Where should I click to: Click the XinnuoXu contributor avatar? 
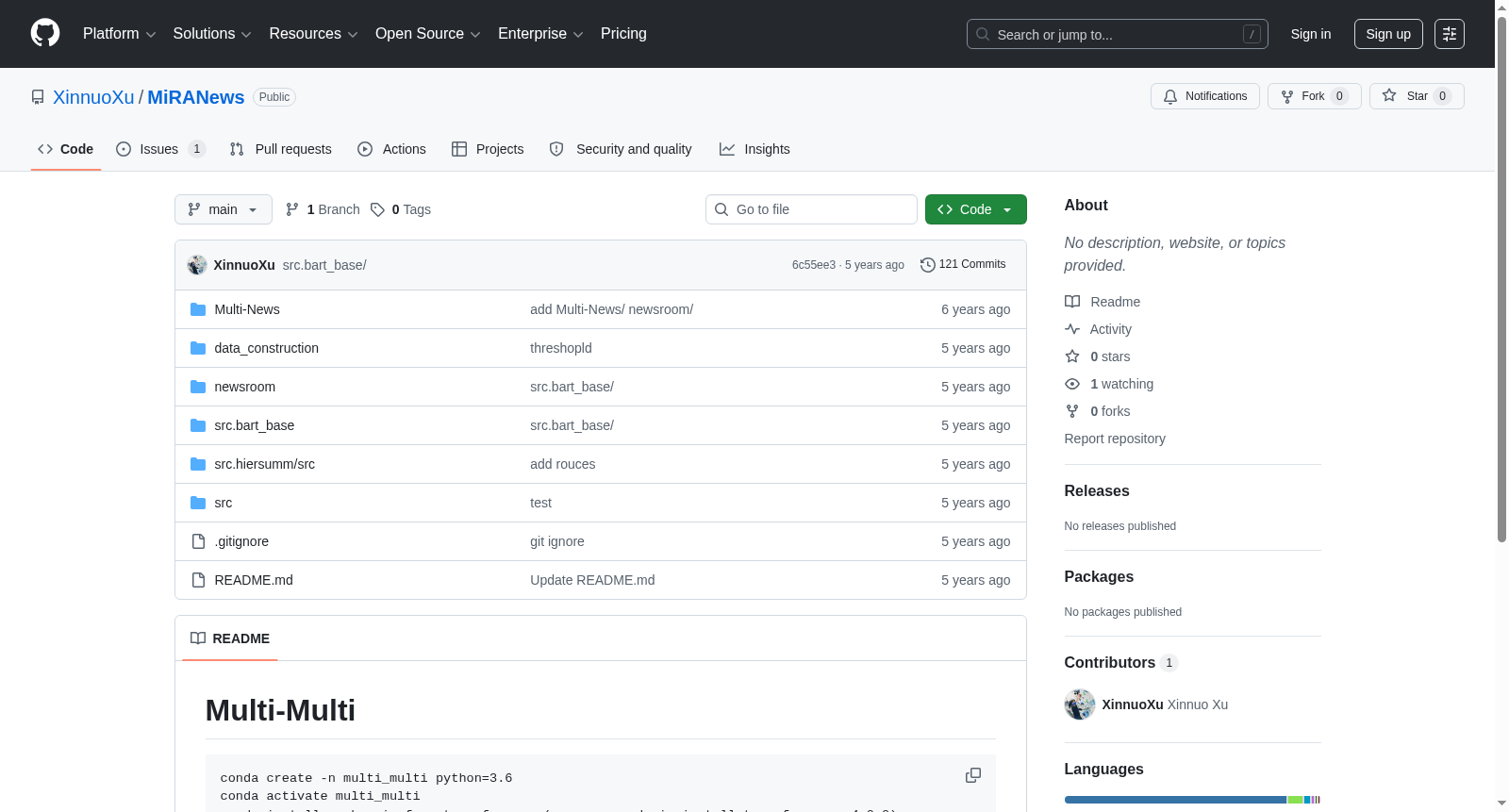1080,704
